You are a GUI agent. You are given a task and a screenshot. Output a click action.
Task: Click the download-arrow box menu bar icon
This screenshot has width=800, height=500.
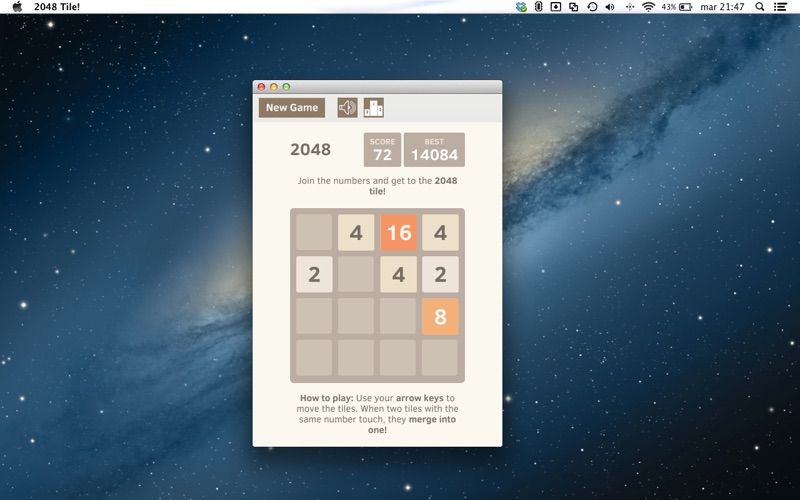[x=556, y=7]
